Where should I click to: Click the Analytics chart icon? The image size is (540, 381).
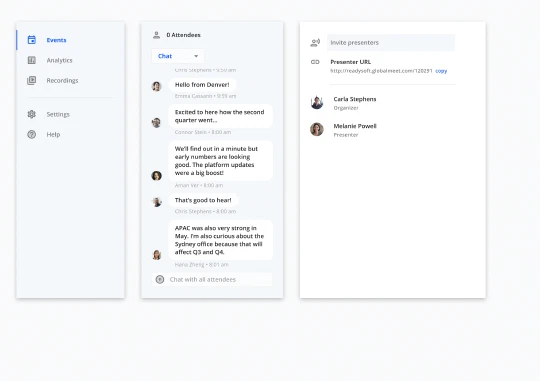point(32,60)
